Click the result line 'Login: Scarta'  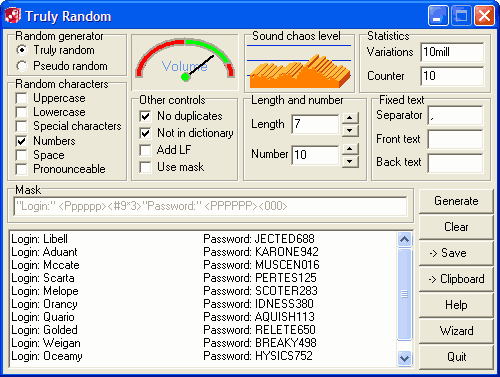point(43,278)
